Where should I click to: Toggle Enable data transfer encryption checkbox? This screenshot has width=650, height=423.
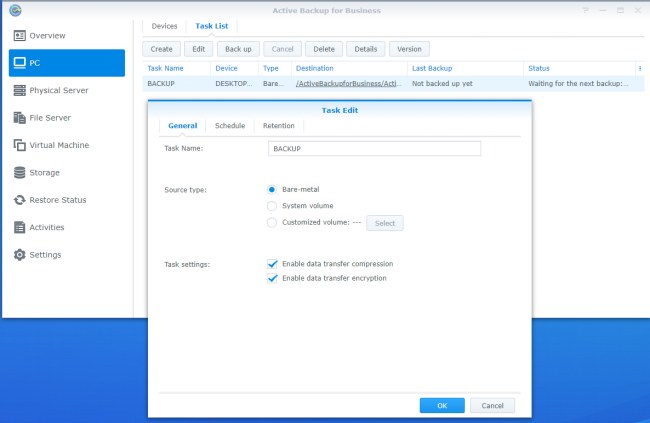272,278
